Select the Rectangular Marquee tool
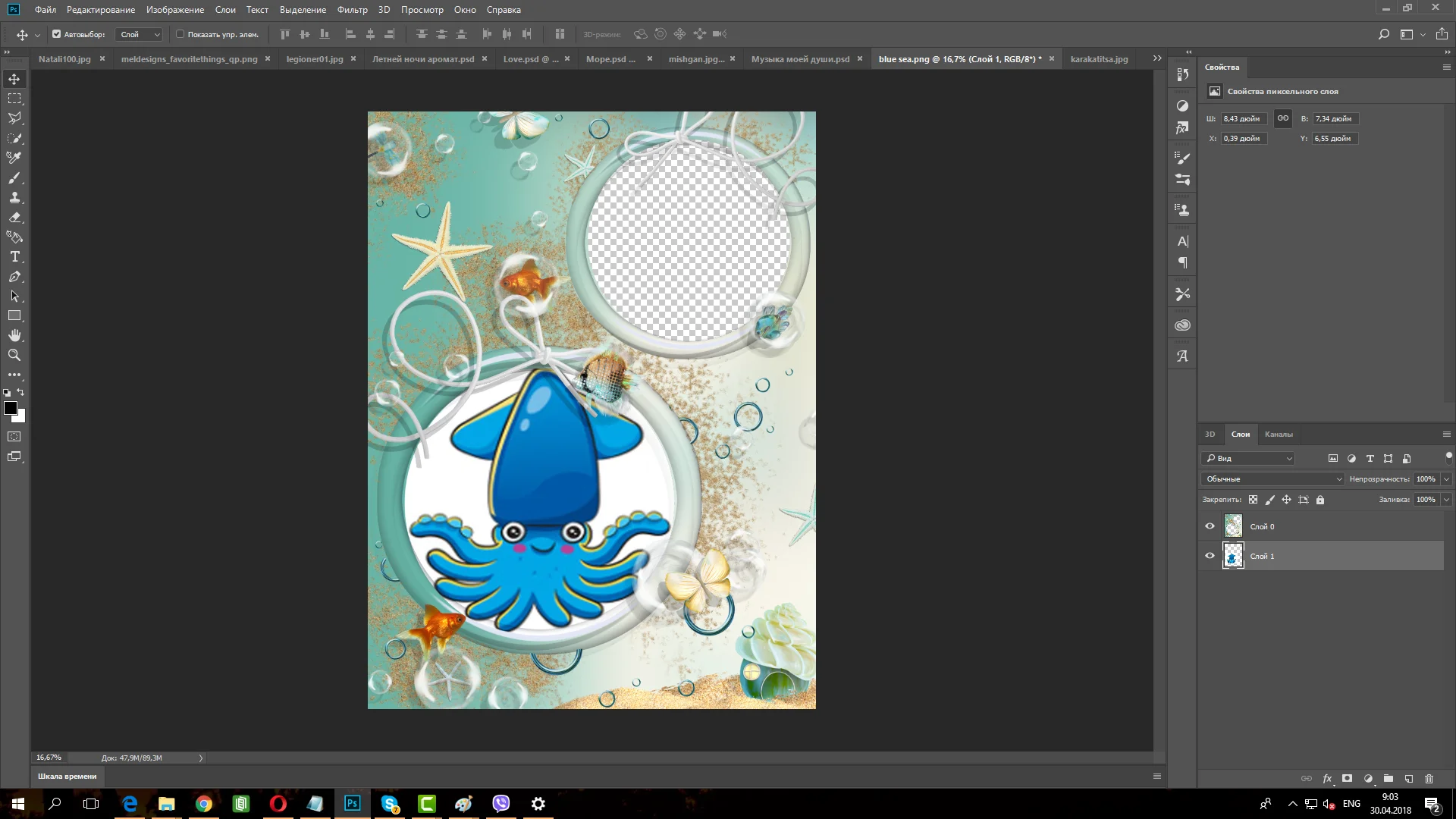This screenshot has height=819, width=1456. 14,99
